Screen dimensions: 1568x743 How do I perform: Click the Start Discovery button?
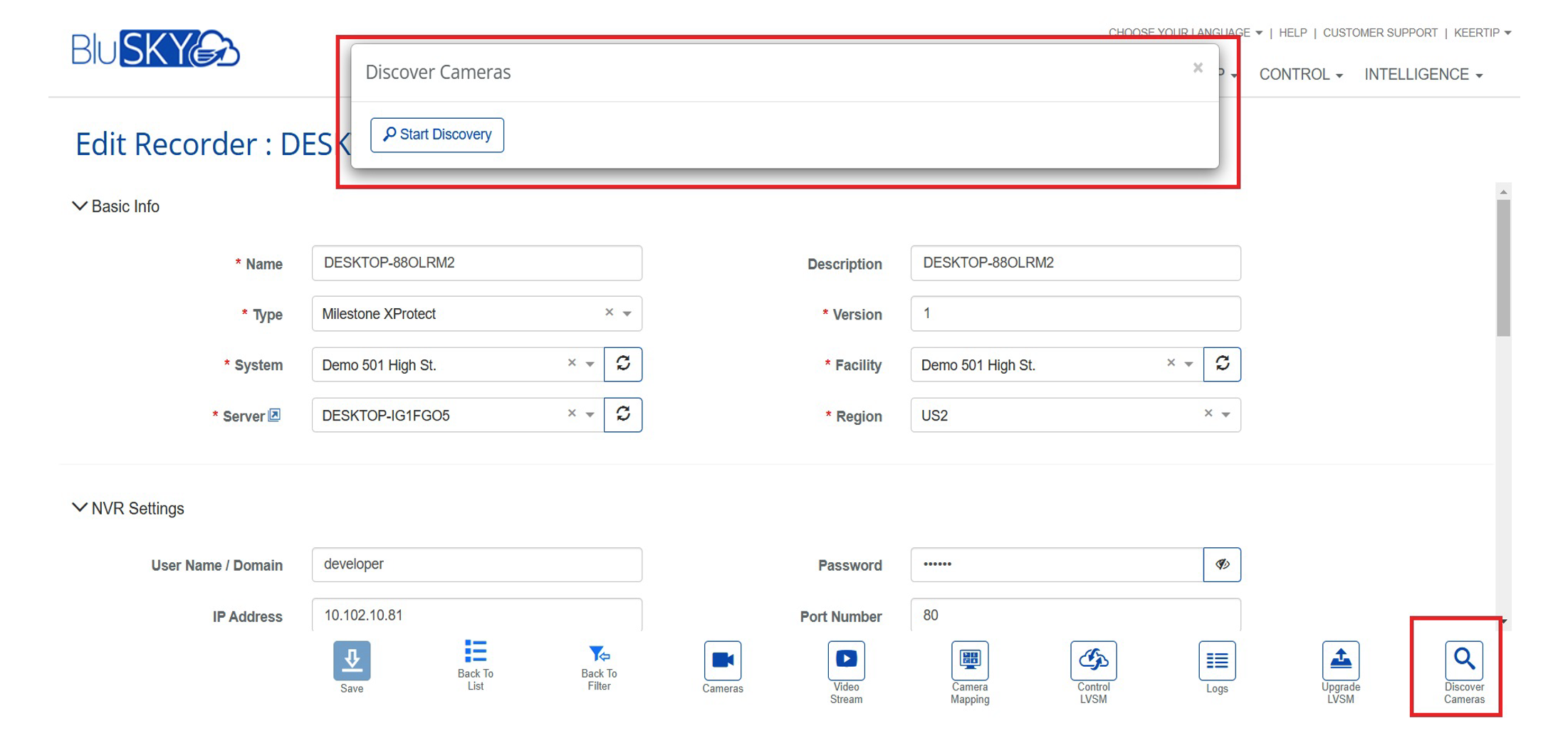pos(437,135)
